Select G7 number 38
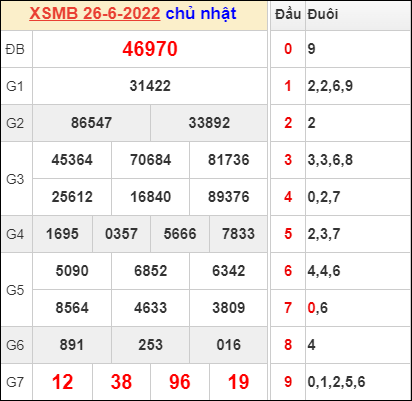 coord(121,382)
